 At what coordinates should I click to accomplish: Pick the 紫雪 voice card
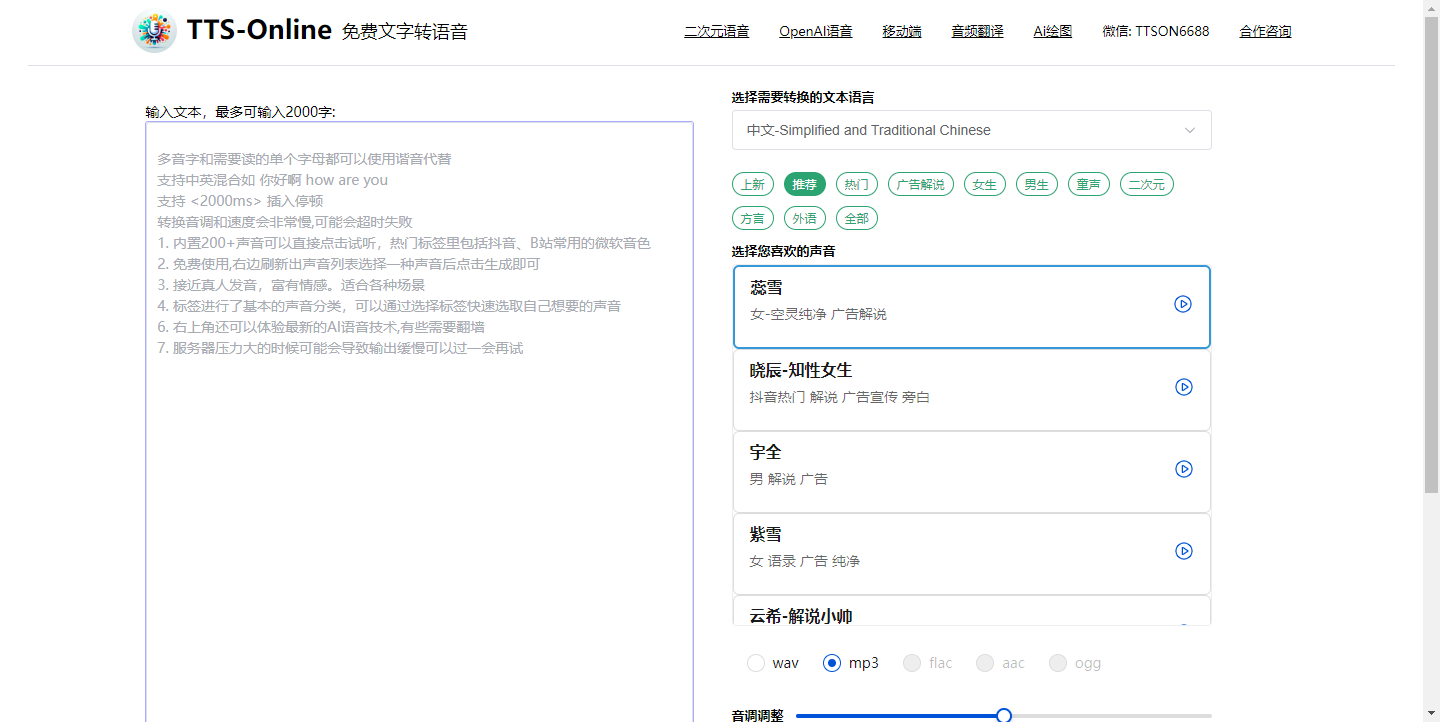point(972,554)
